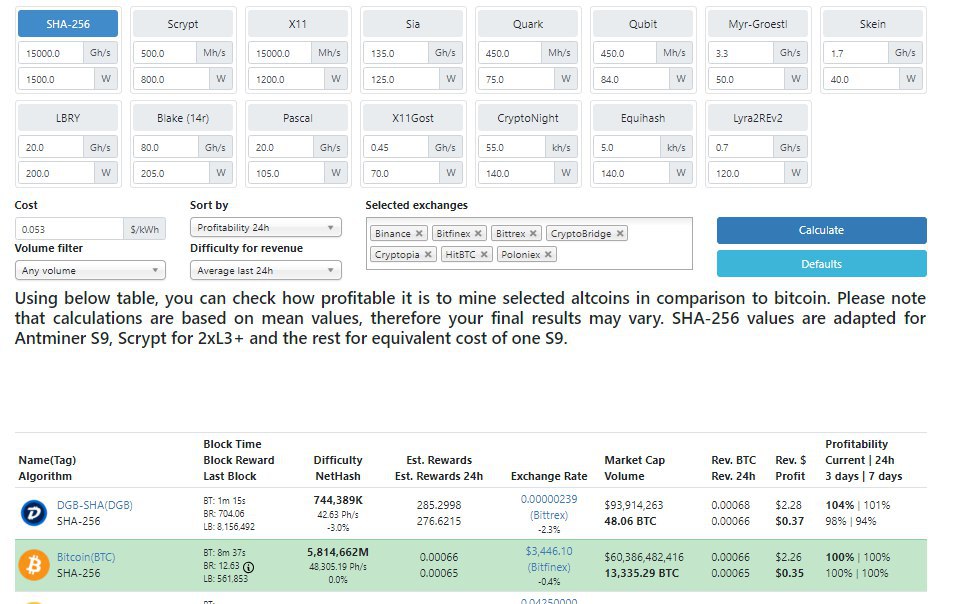This screenshot has width=957, height=604.
Task: Enable the Sia algorithm
Action: pos(413,24)
